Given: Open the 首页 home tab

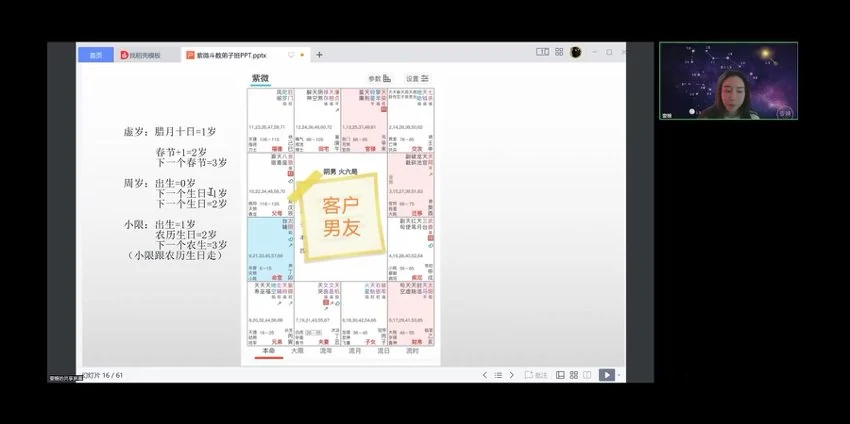Looking at the screenshot, I should (96, 55).
